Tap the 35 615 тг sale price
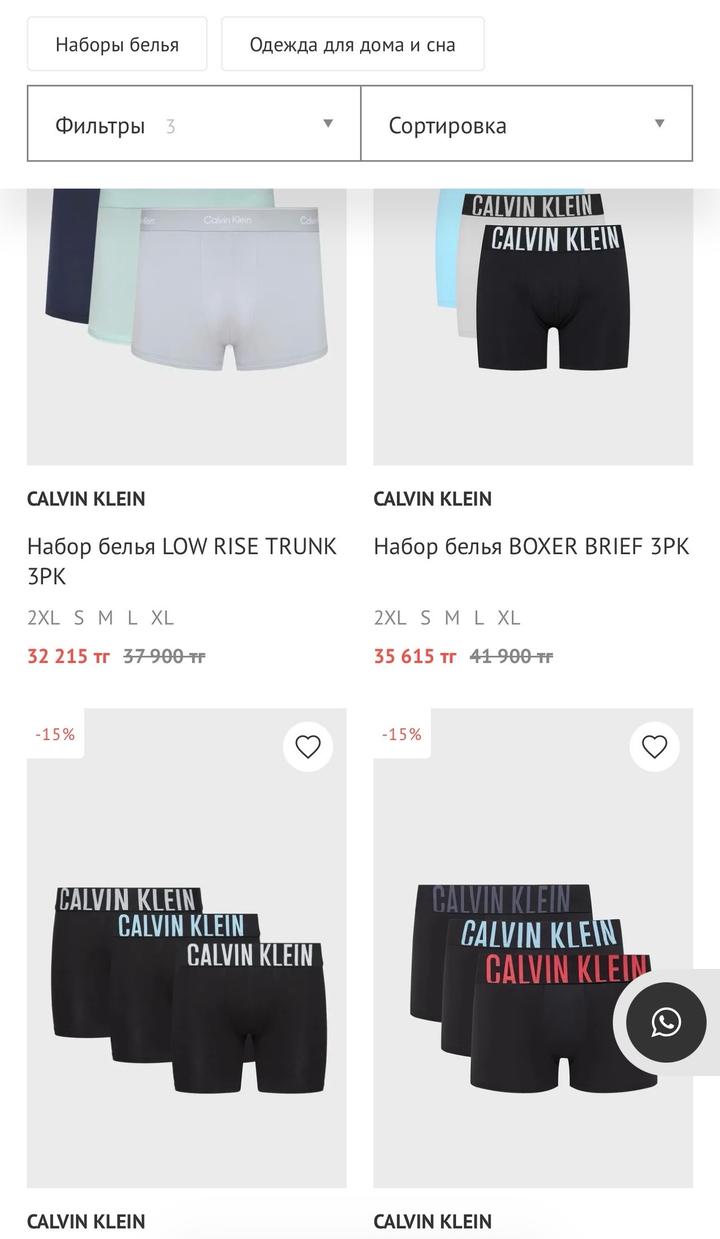 coord(415,657)
